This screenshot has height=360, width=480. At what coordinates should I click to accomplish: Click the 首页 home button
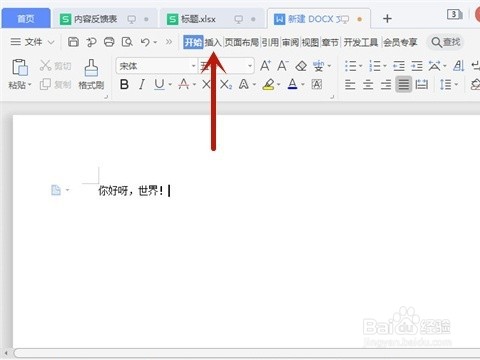click(x=26, y=19)
